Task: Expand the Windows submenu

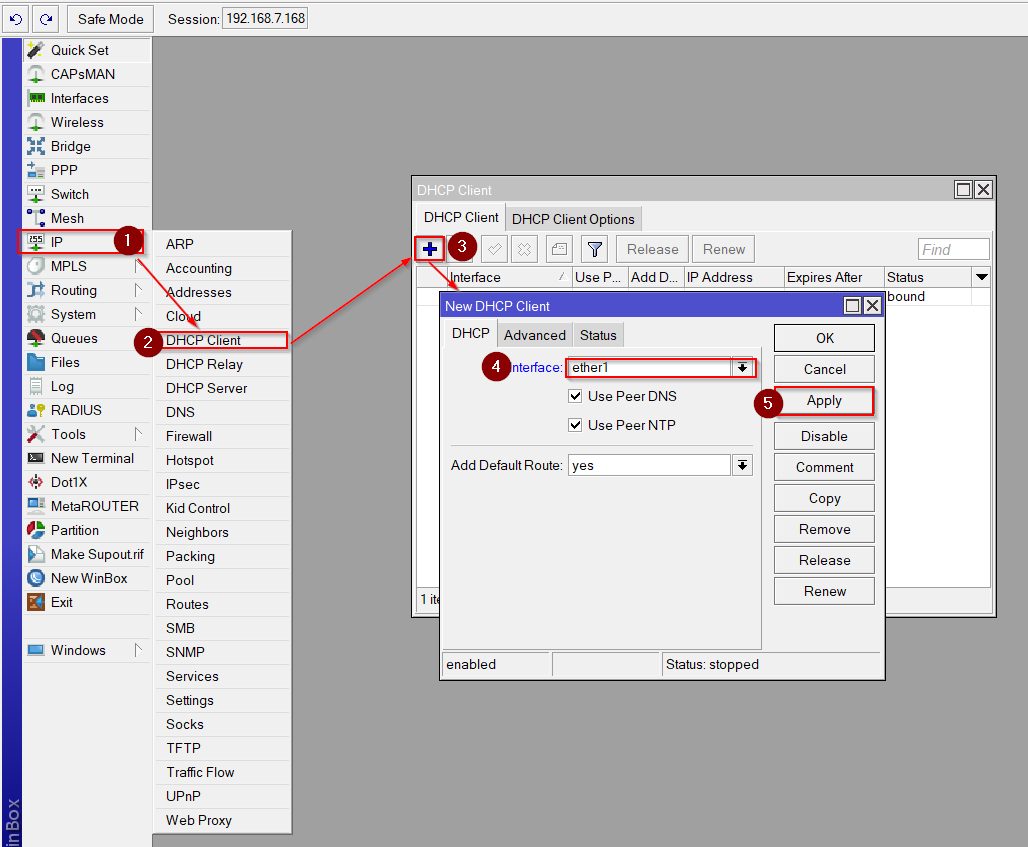Action: click(138, 650)
